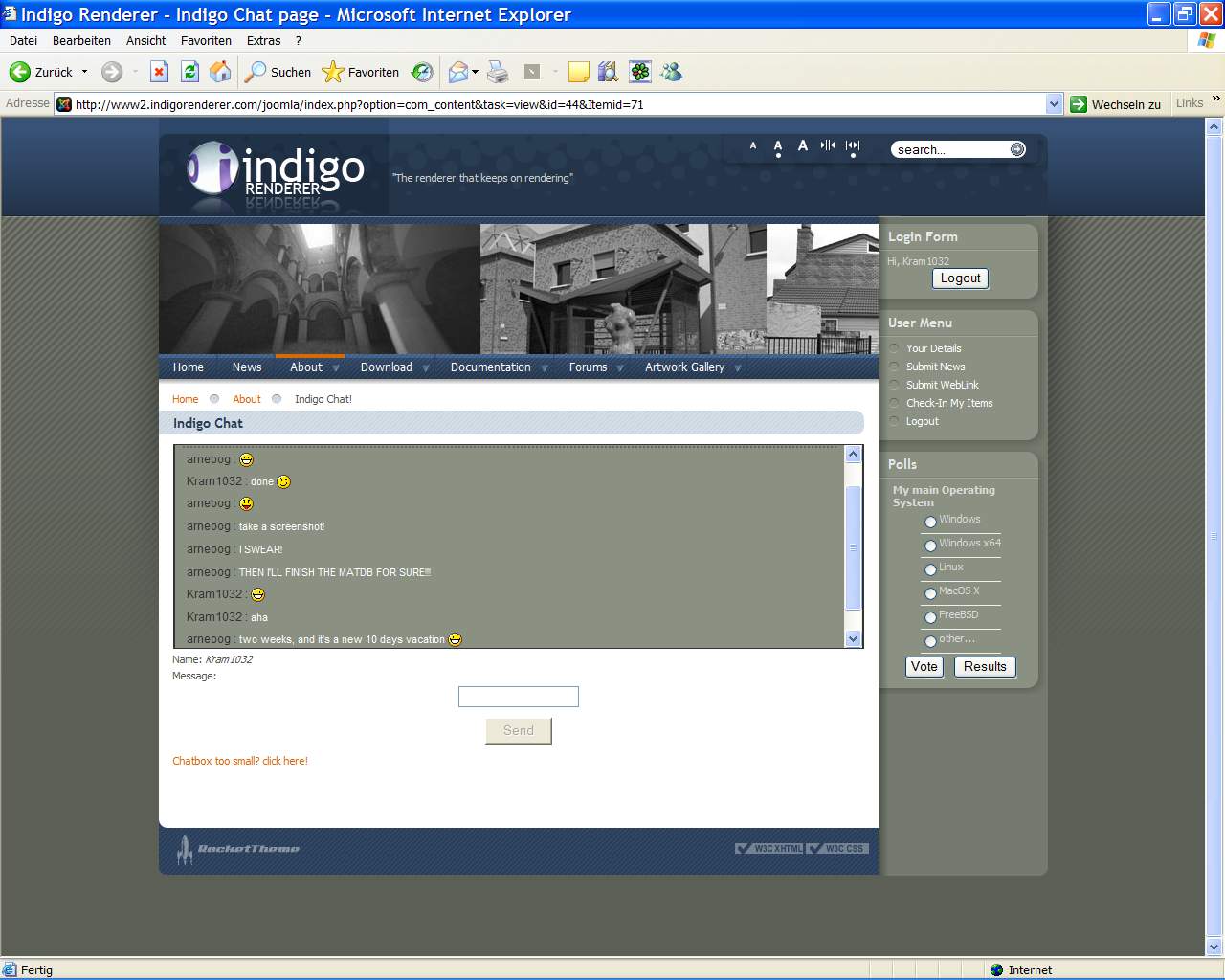Click the Logout button in Login Form
The width and height of the screenshot is (1225, 980).
tap(960, 278)
